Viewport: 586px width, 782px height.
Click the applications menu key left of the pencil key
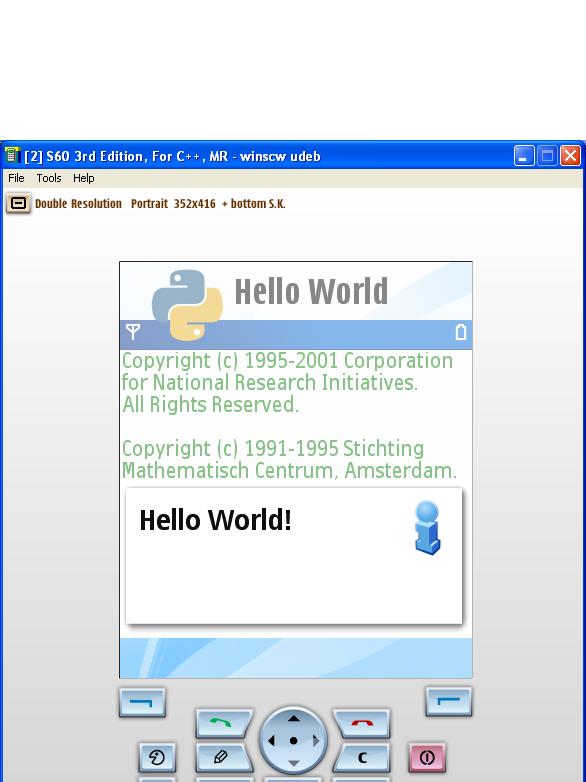coord(157,758)
